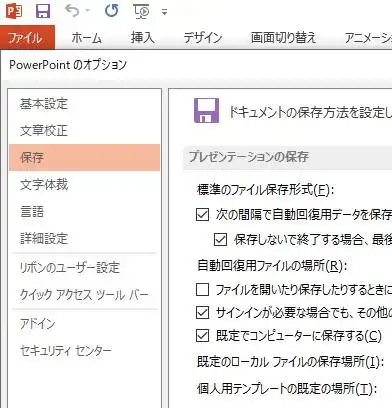Switch to the 画面切り替え ribbon tab
The height and width of the screenshot is (408, 392).
283,37
